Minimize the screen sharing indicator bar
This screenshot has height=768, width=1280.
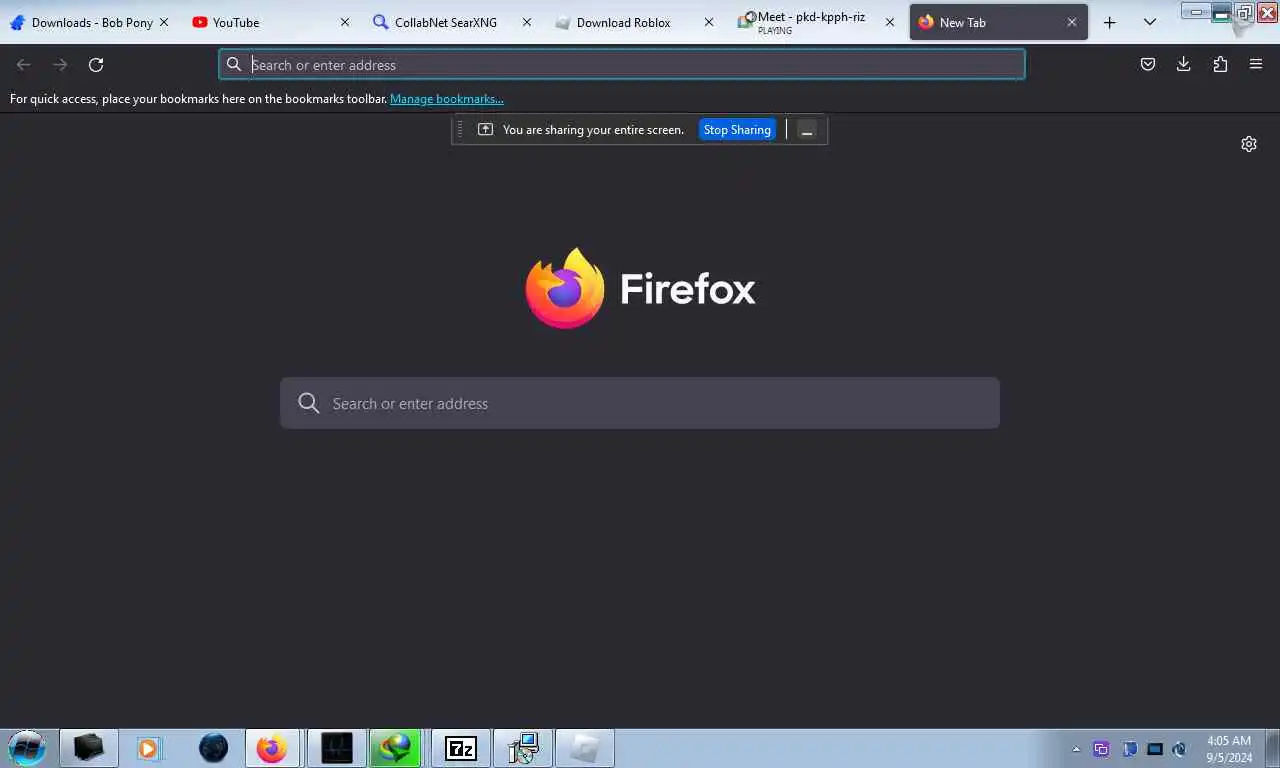tap(807, 130)
